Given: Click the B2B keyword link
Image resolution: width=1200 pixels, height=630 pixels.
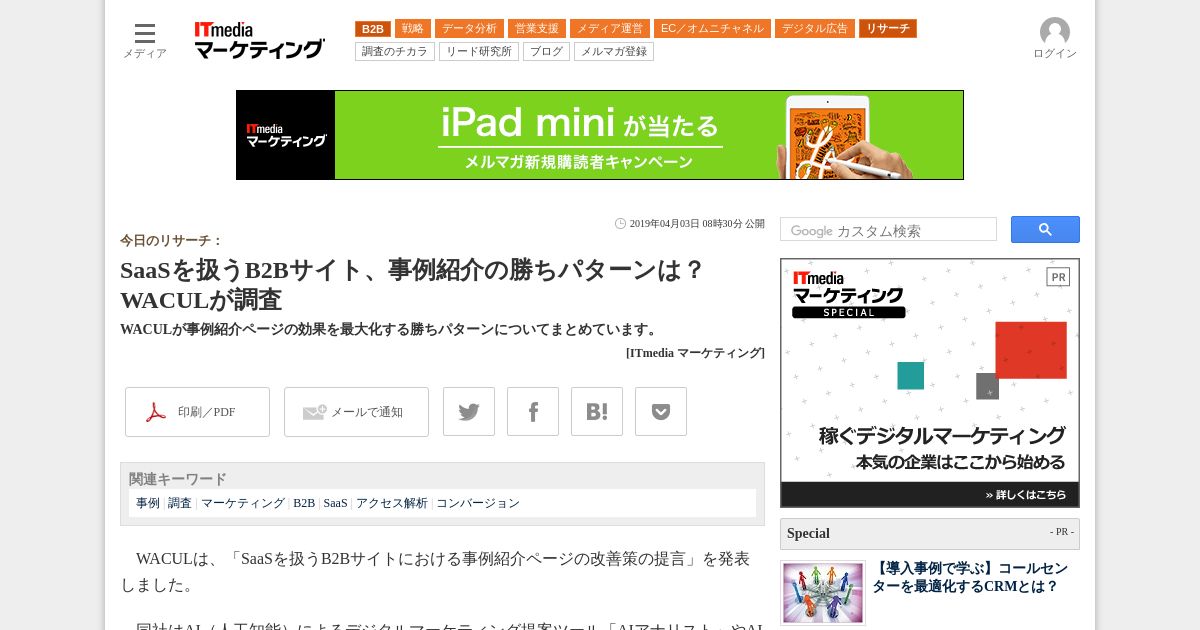Looking at the screenshot, I should coord(304,503).
